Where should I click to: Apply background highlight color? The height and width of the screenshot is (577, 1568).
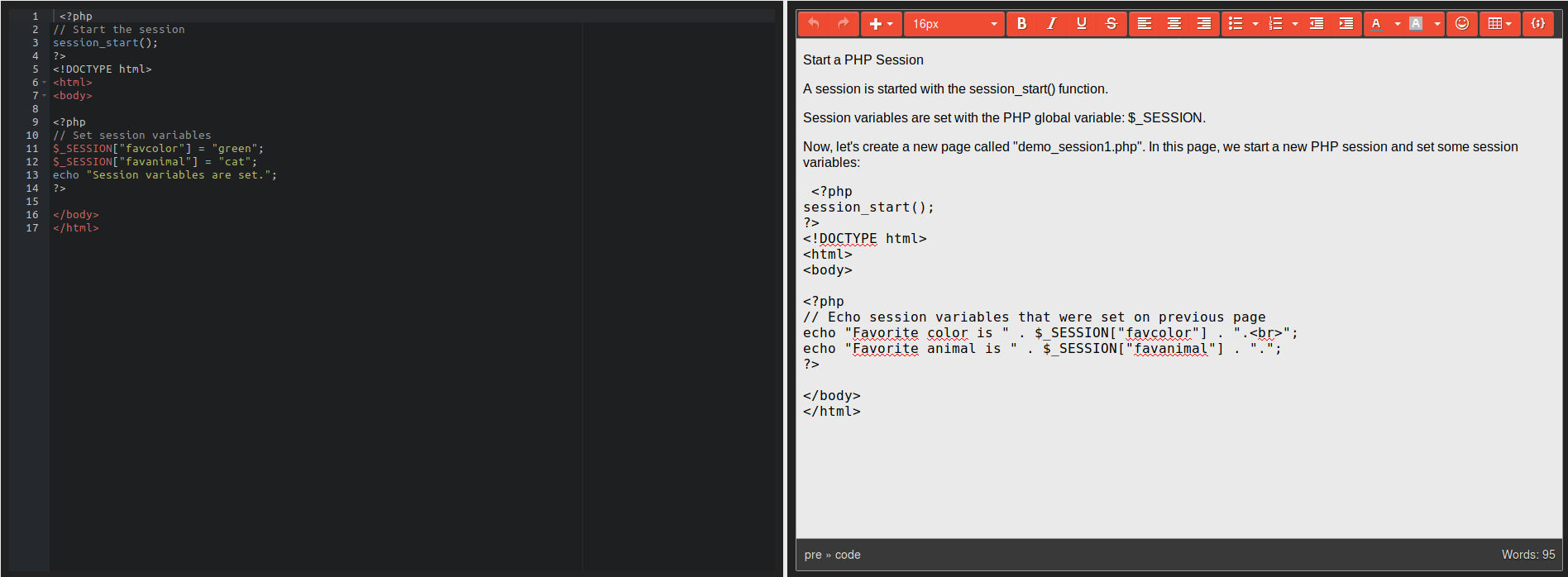[x=1417, y=24]
